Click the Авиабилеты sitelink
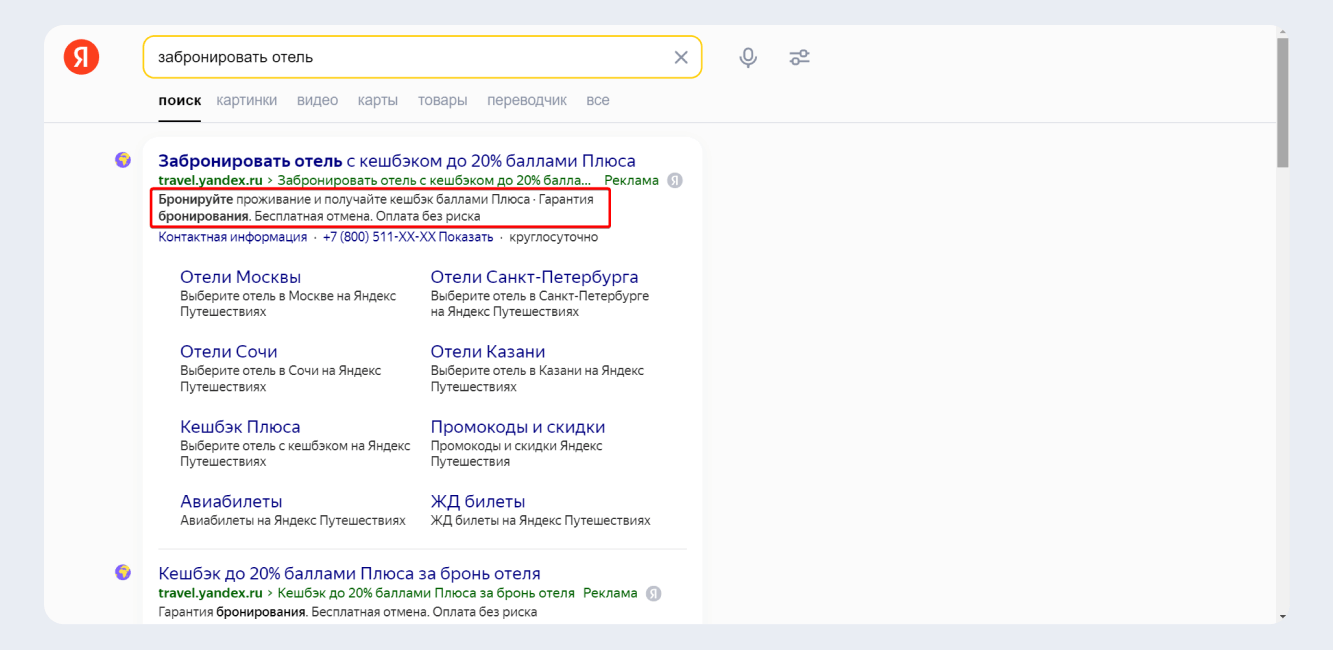Viewport: 1333px width, 650px height. [x=231, y=501]
